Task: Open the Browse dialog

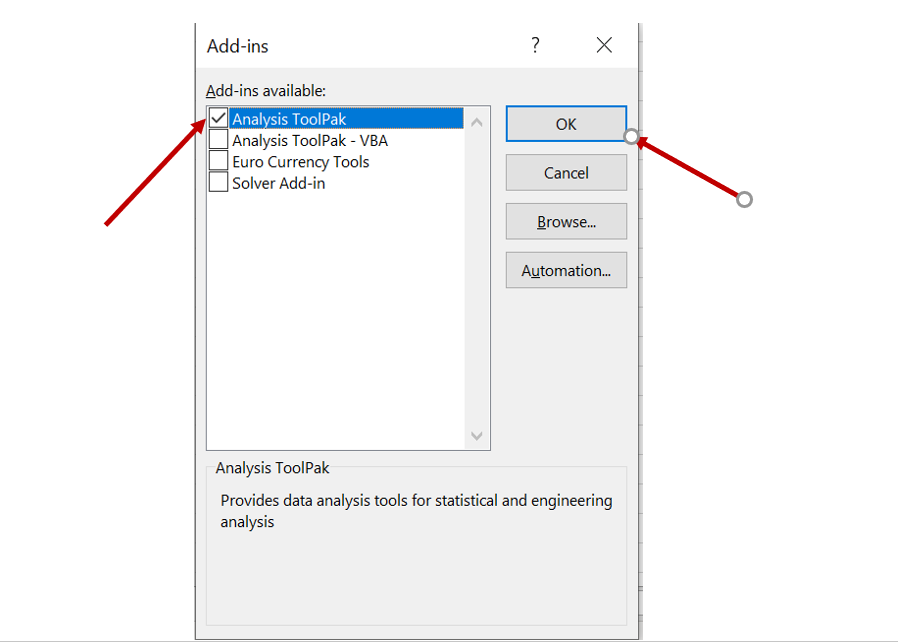Action: 566,221
